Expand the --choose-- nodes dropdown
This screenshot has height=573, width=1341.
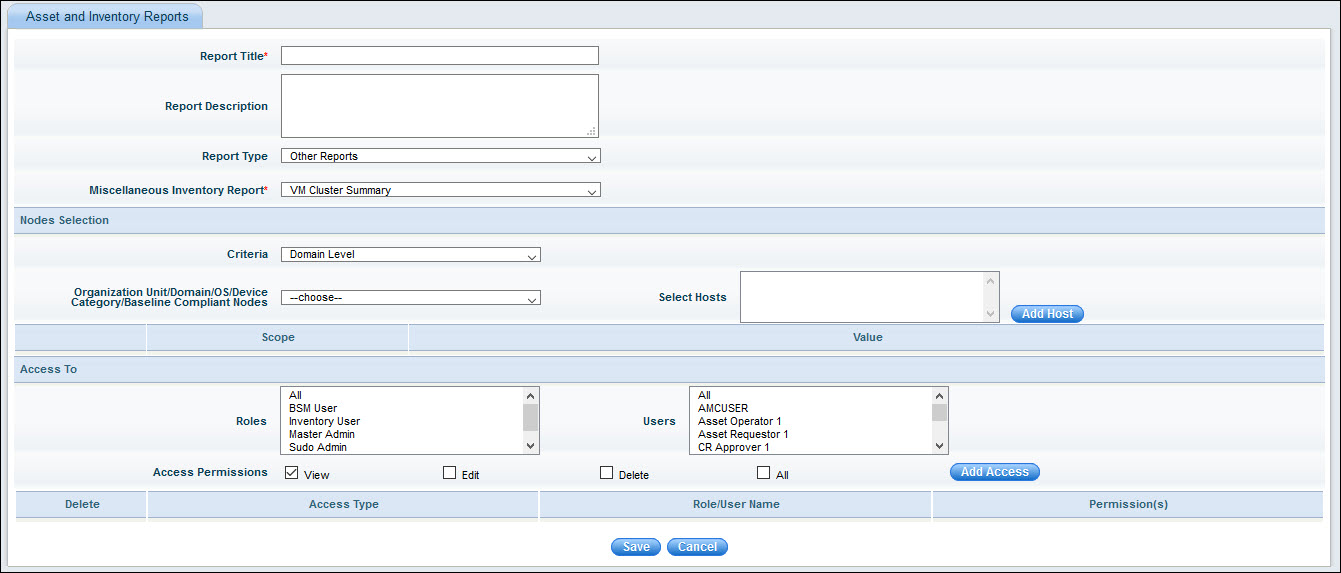pyautogui.click(x=411, y=297)
